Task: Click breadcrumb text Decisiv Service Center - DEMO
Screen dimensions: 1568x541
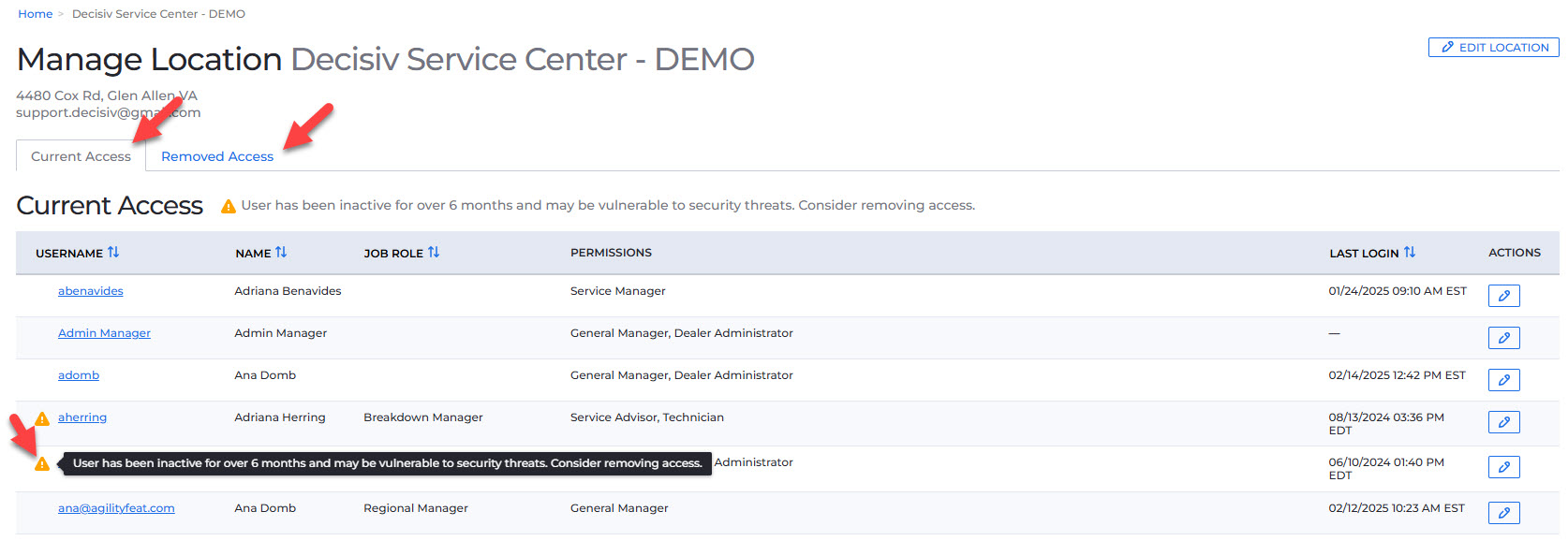Action: pos(158,14)
